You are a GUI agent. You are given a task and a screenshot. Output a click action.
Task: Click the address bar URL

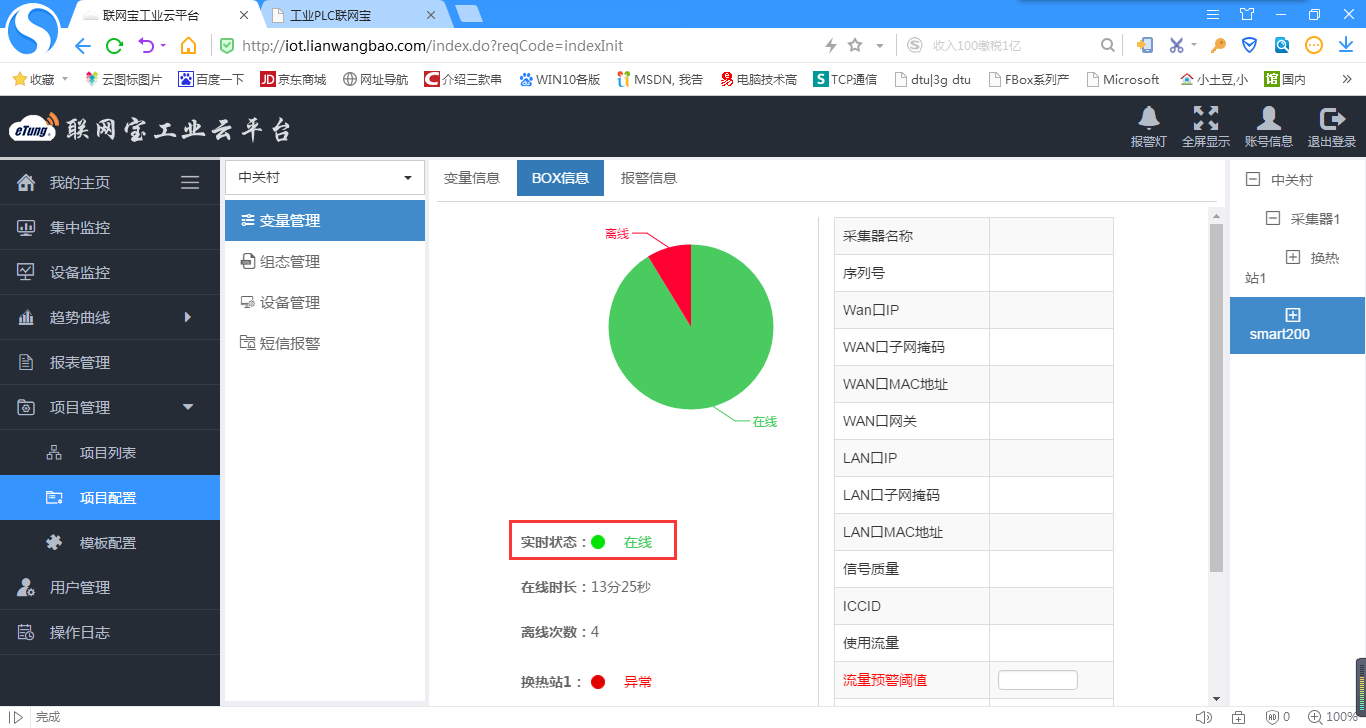pyautogui.click(x=433, y=46)
